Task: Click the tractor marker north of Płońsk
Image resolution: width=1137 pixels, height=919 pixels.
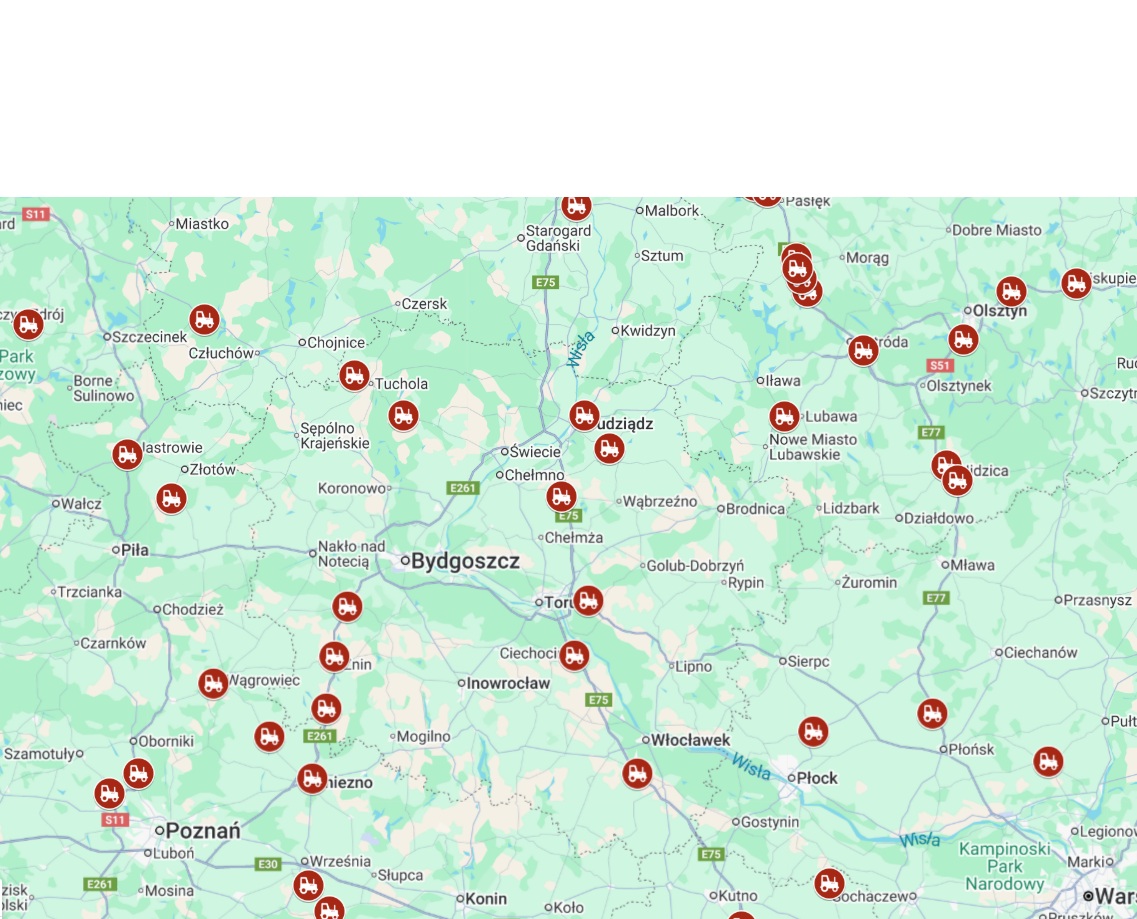Action: pyautogui.click(x=932, y=714)
